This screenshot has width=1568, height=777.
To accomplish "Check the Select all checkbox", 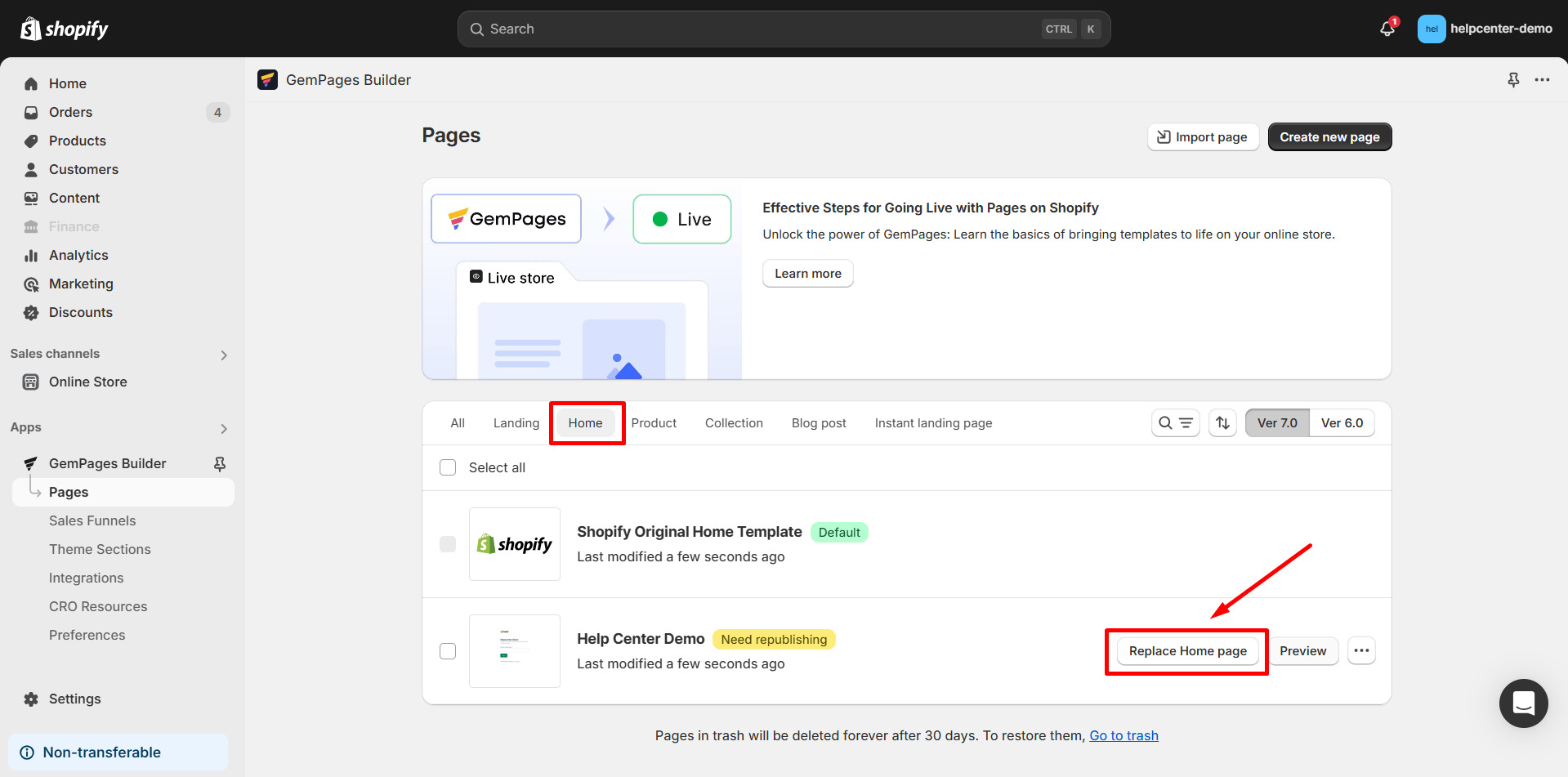I will pyautogui.click(x=448, y=467).
